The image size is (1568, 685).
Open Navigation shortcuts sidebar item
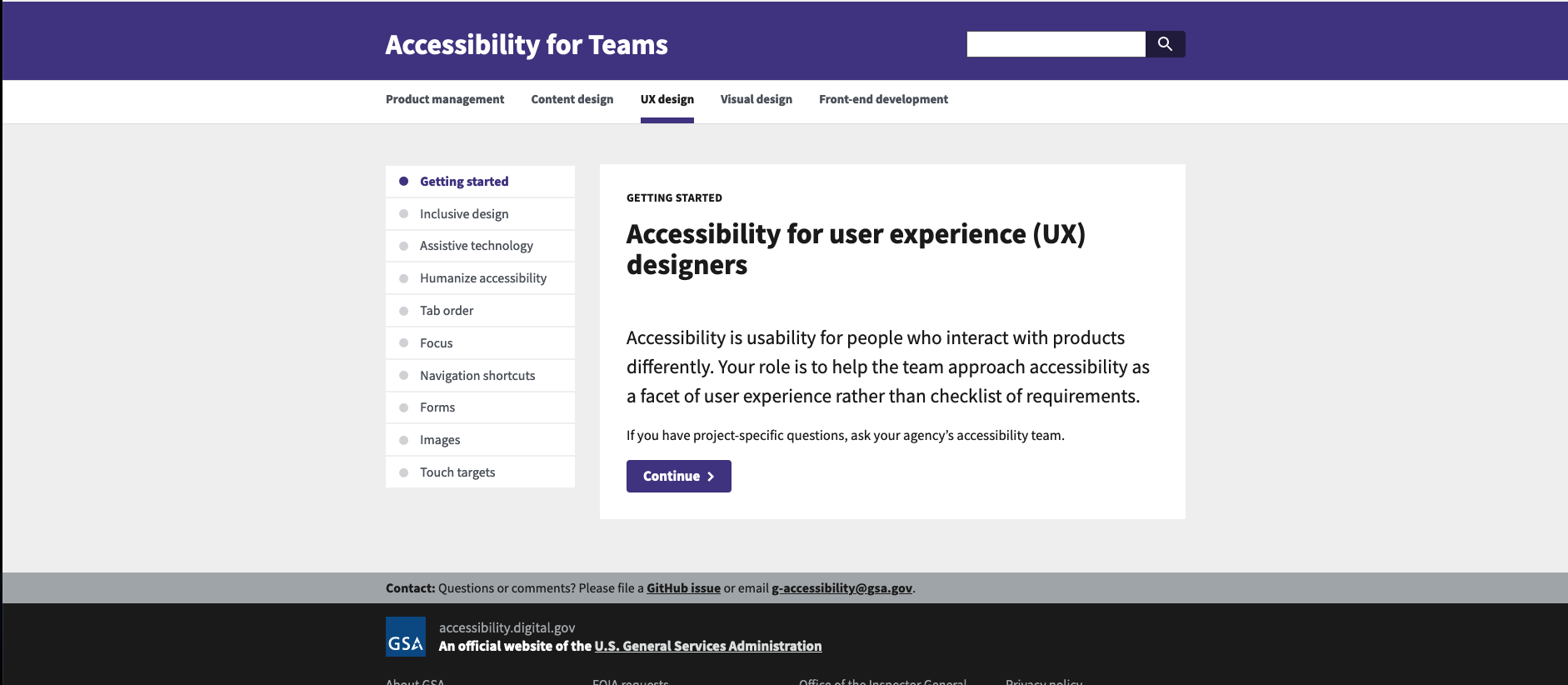click(480, 376)
